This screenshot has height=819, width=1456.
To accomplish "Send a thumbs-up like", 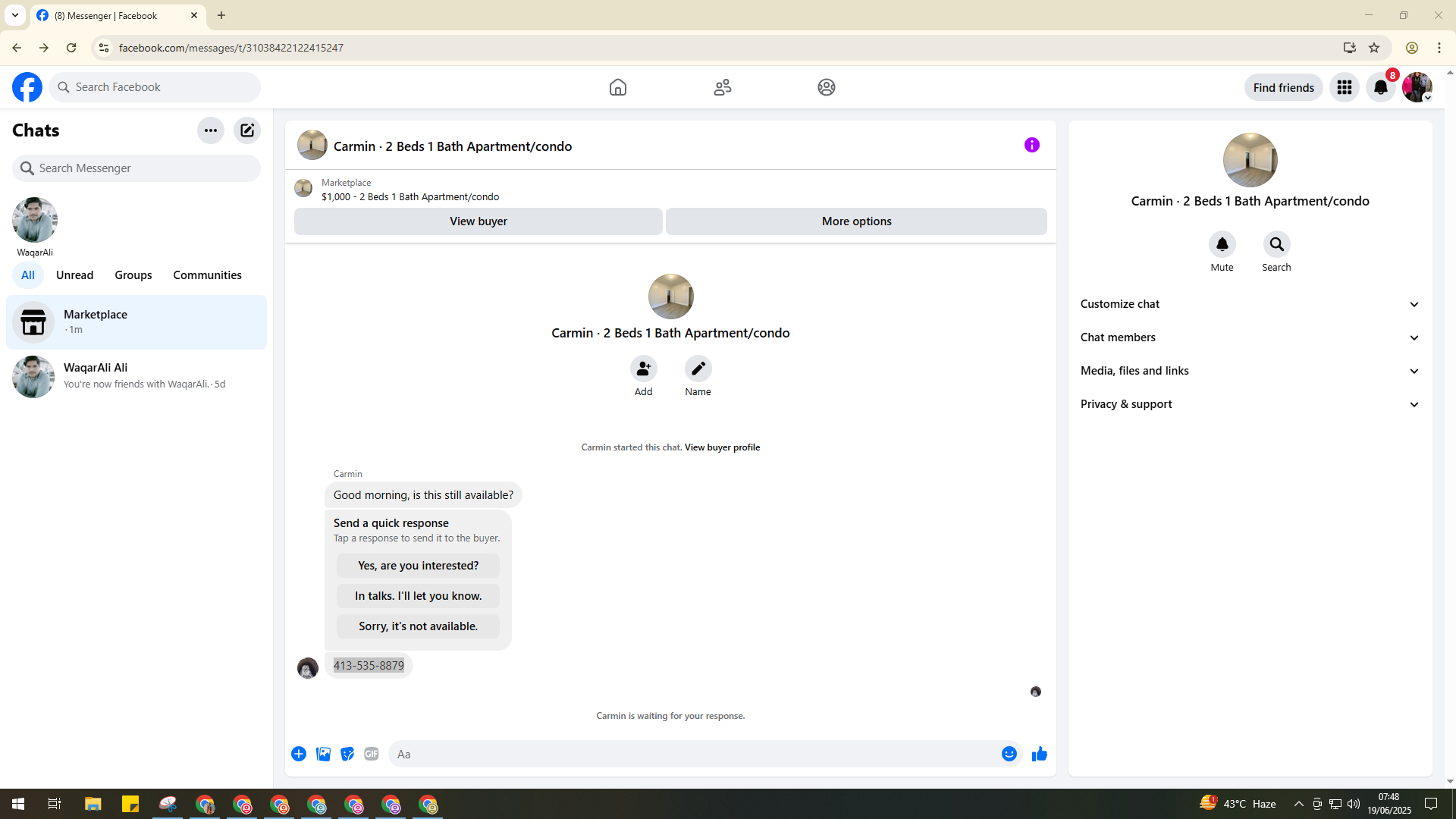I will (x=1040, y=754).
